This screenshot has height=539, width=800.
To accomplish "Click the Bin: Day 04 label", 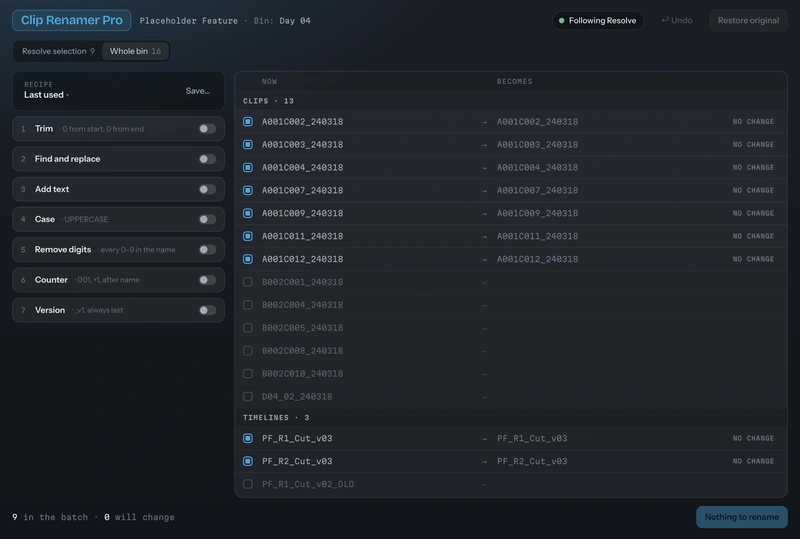I will coord(282,21).
